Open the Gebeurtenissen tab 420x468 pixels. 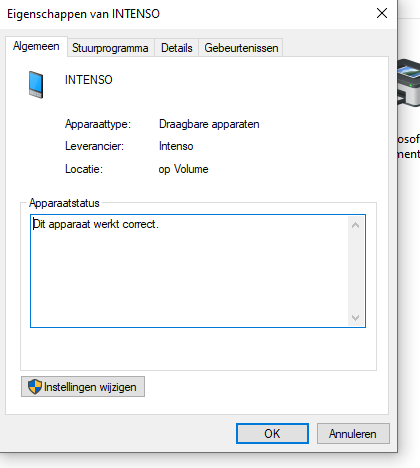pos(241,48)
